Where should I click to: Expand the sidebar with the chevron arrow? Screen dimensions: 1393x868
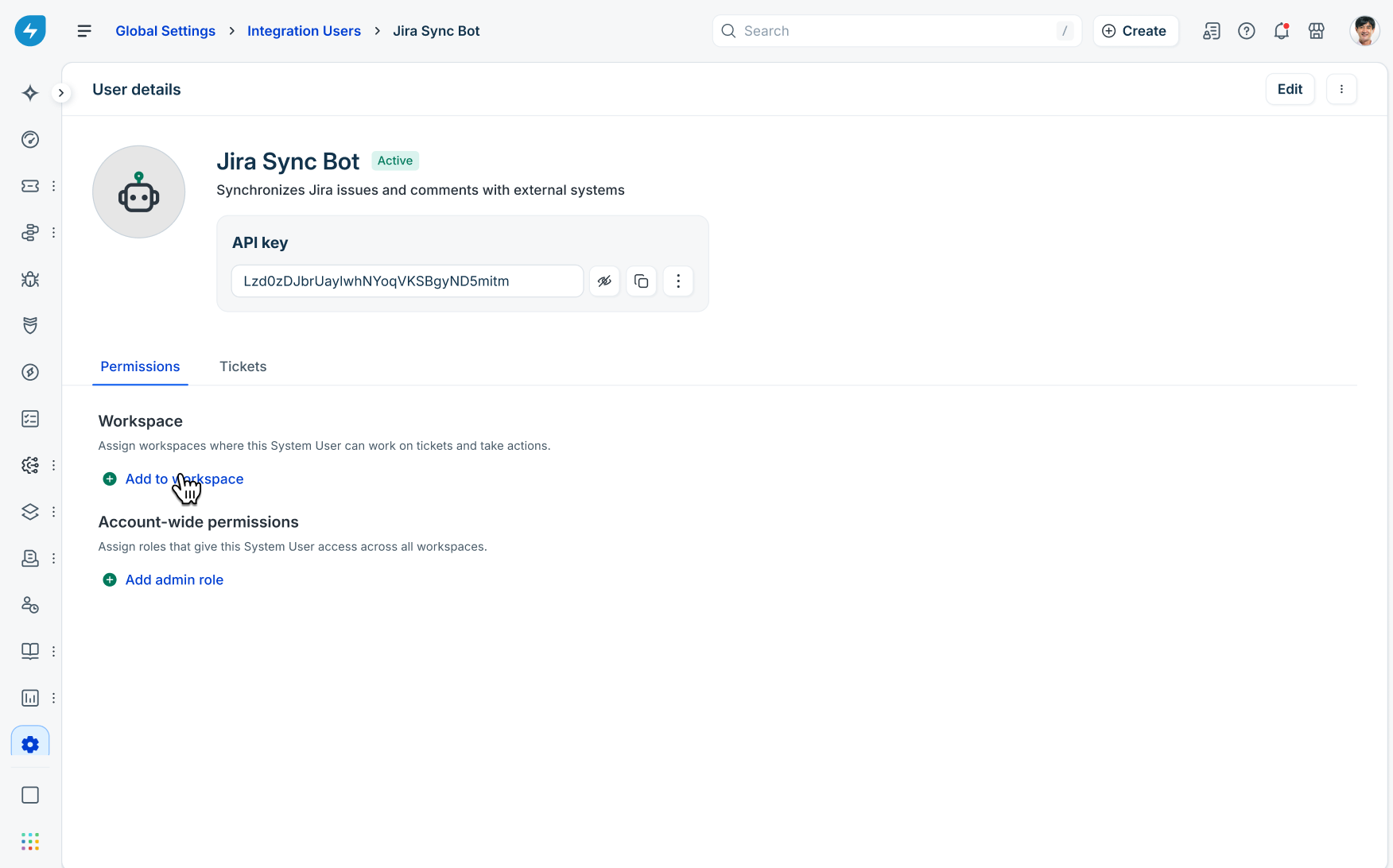61,93
